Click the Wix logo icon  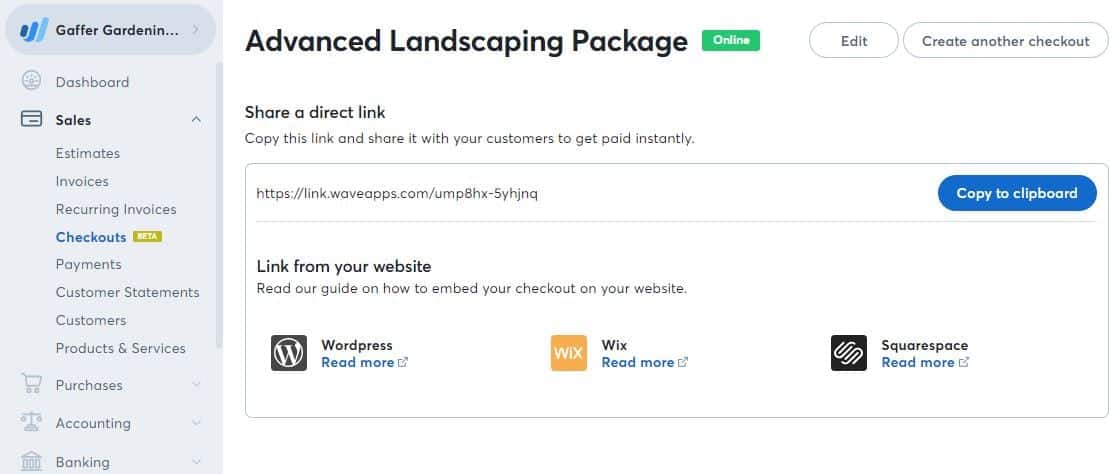click(569, 353)
